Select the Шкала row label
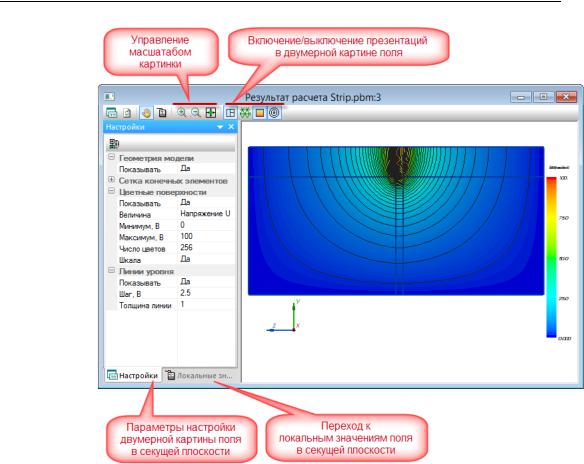 tap(130, 260)
